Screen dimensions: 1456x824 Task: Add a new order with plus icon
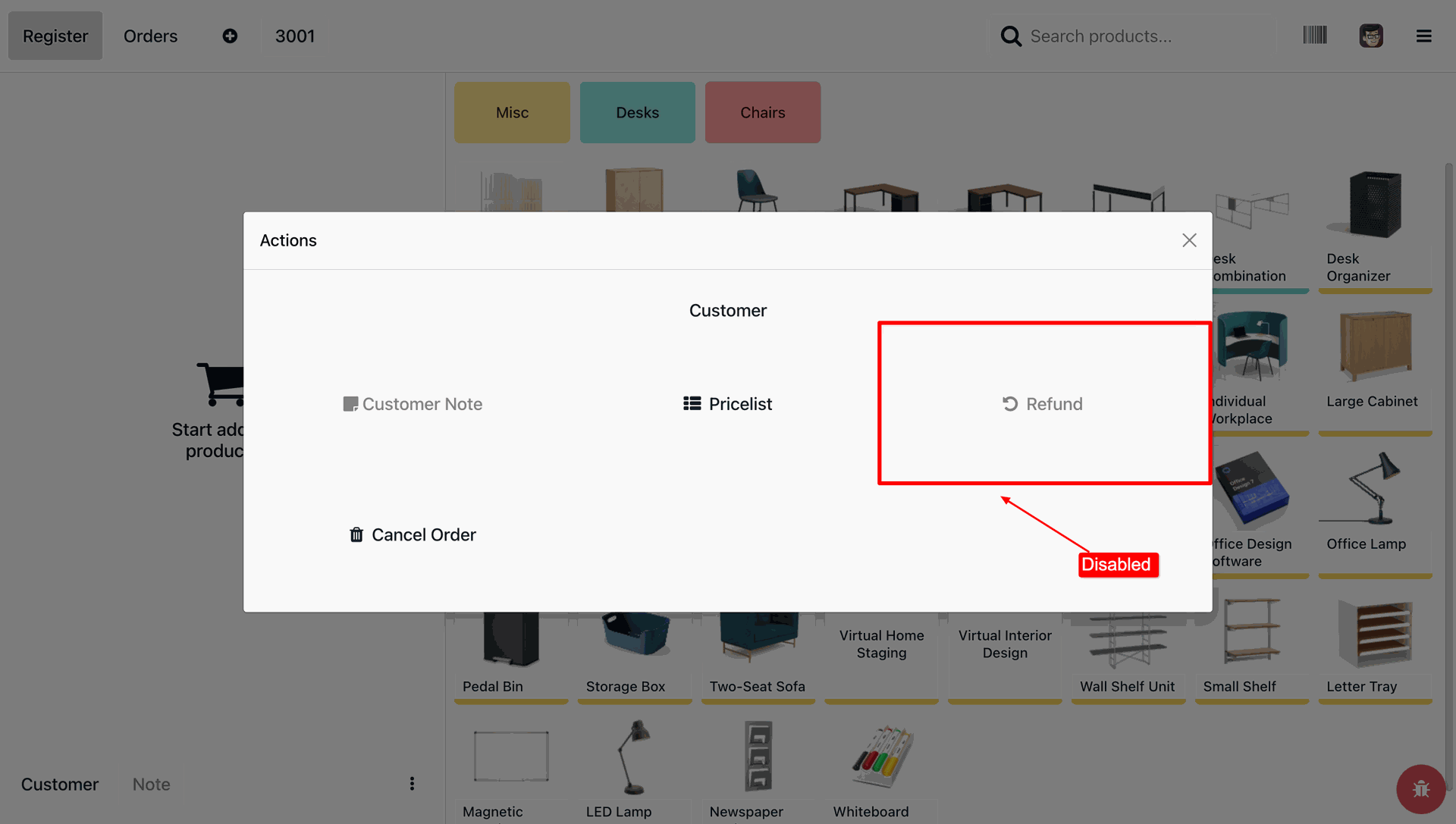pyautogui.click(x=230, y=36)
